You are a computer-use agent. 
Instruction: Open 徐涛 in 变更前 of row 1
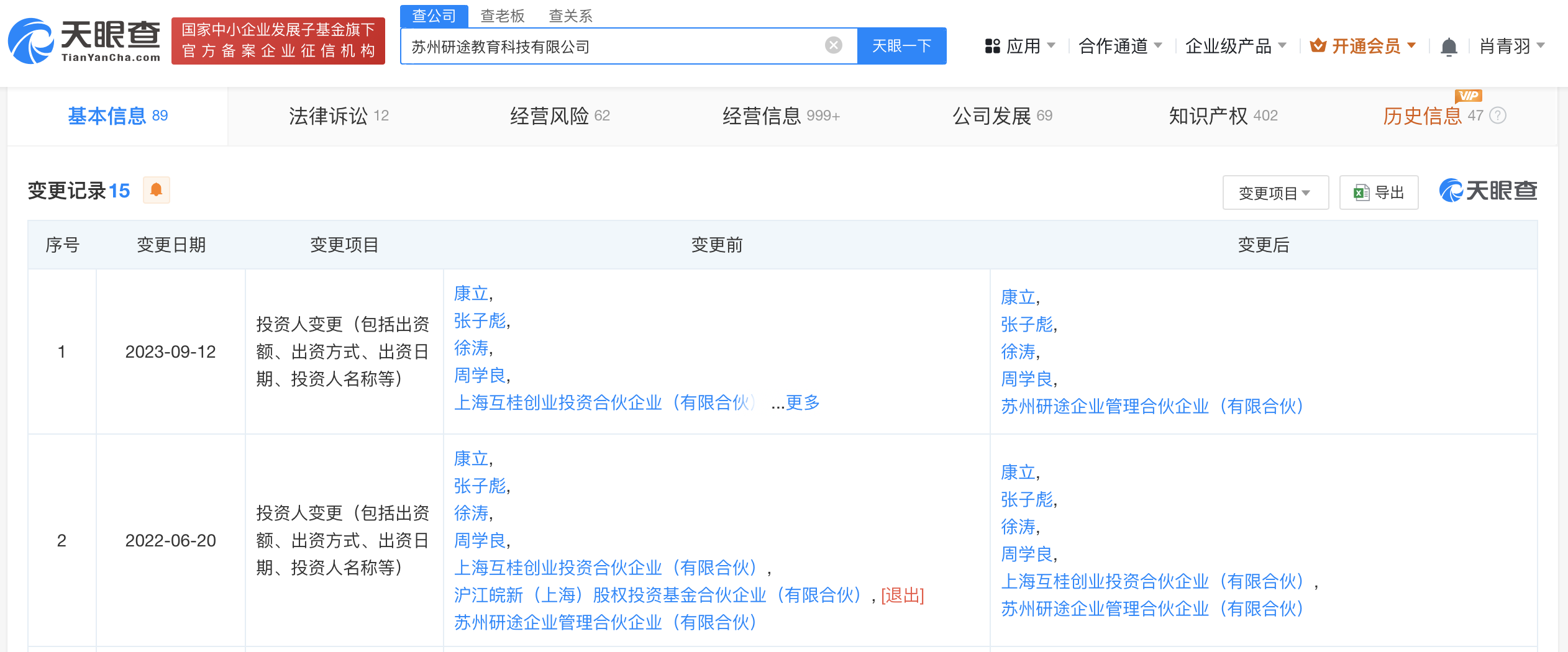[x=471, y=348]
